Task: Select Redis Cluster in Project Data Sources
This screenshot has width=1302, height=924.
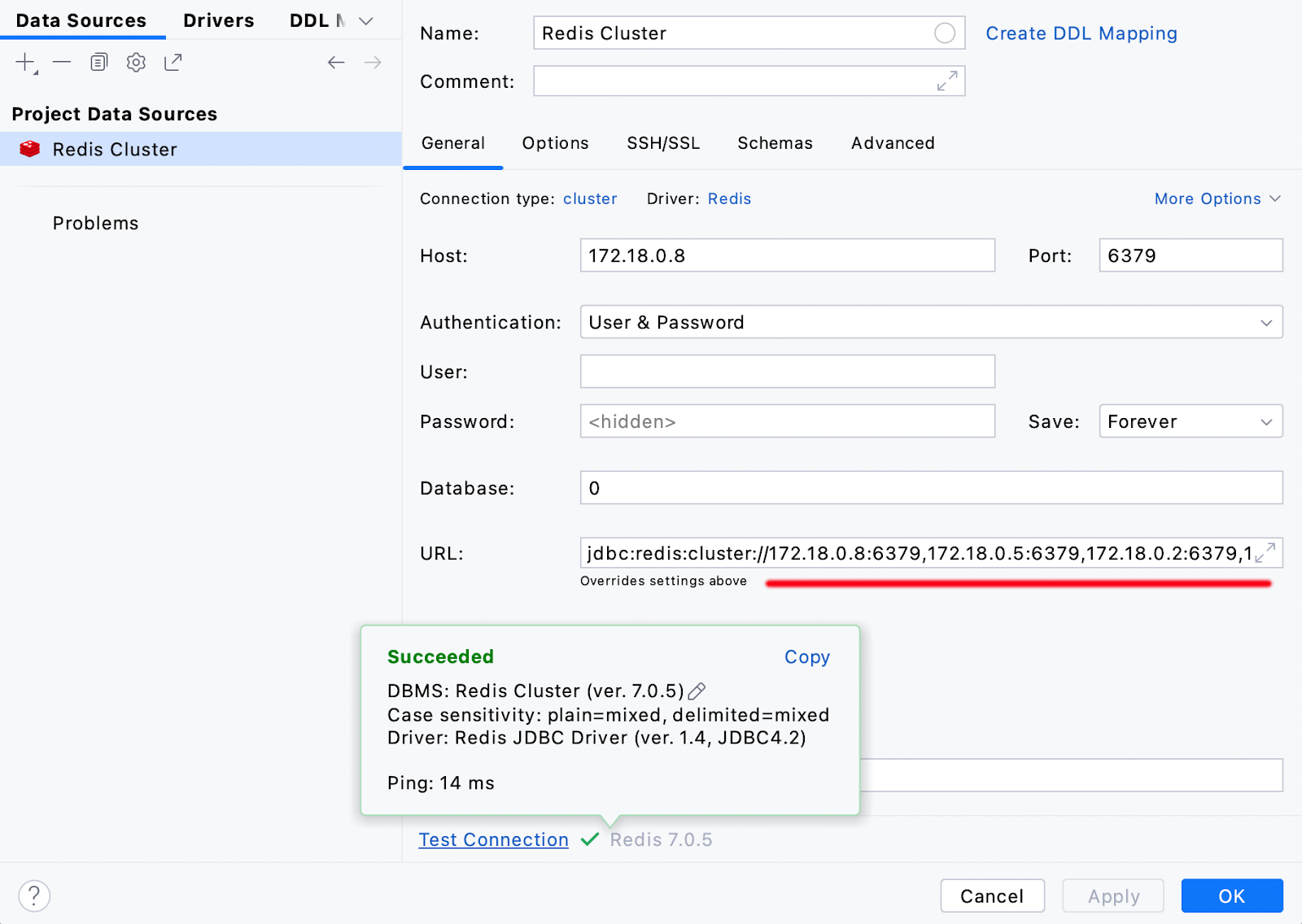Action: click(115, 150)
